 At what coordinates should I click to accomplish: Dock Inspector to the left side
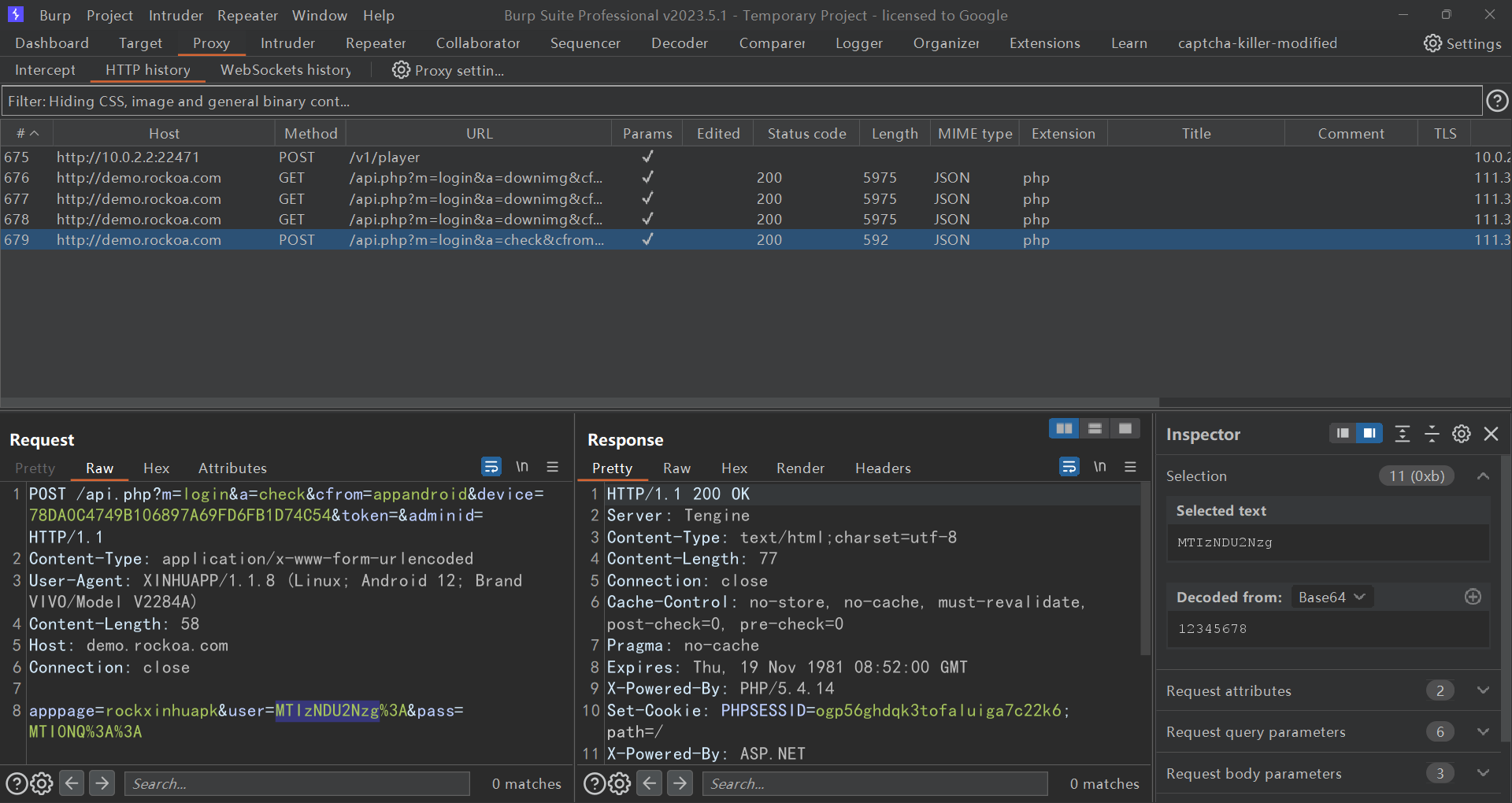[1343, 433]
